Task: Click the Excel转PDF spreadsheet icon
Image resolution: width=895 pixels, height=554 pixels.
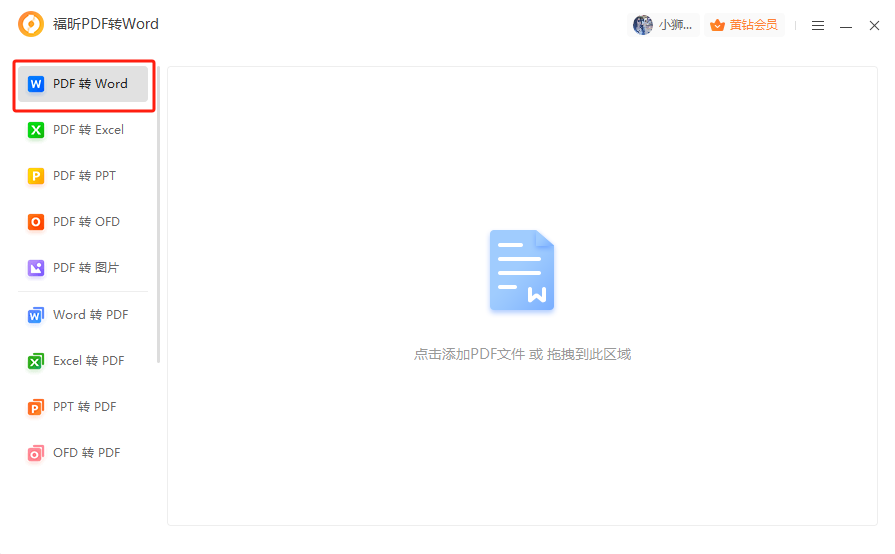Action: (36, 361)
